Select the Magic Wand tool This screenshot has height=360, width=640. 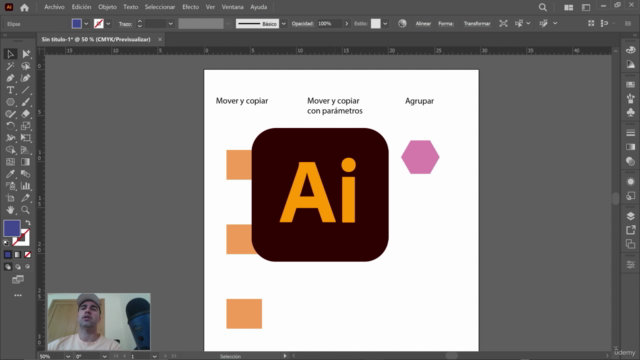coord(10,66)
